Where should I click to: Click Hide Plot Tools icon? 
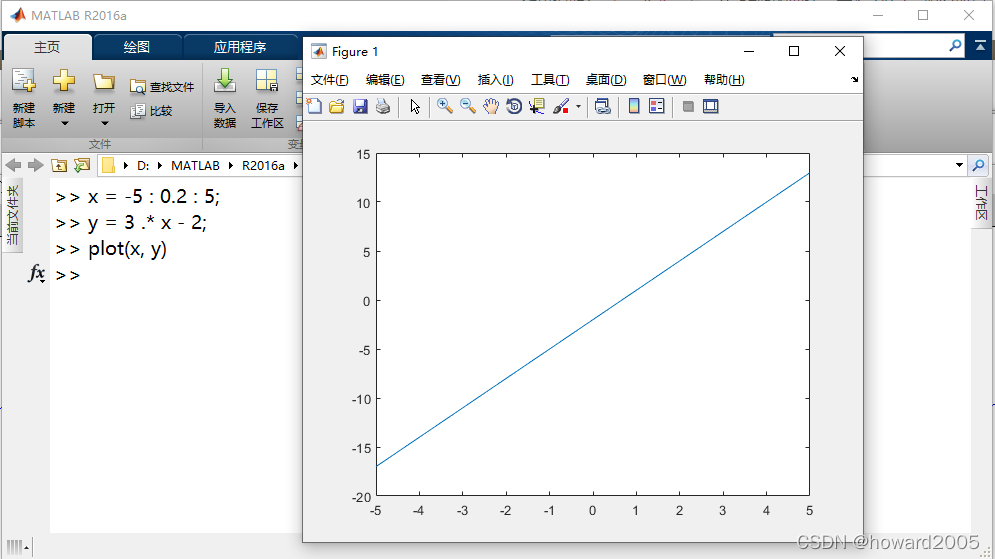(x=688, y=107)
